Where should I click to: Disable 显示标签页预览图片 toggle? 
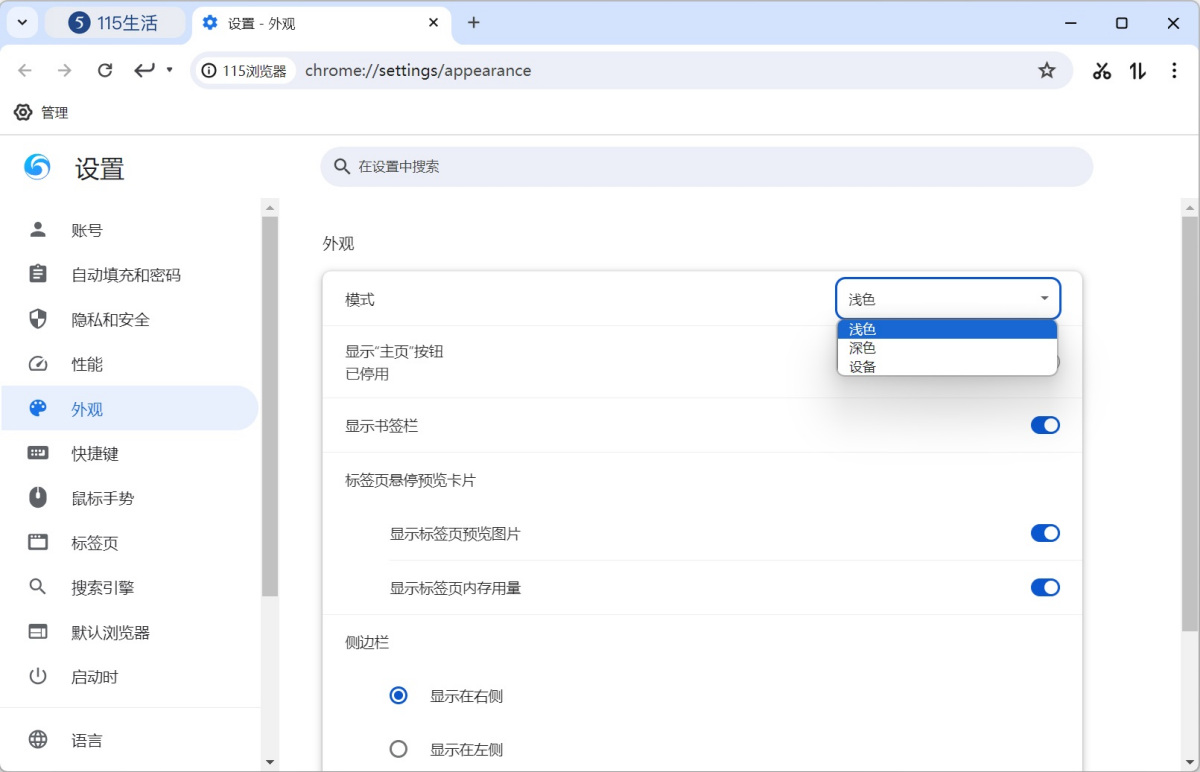pos(1045,534)
